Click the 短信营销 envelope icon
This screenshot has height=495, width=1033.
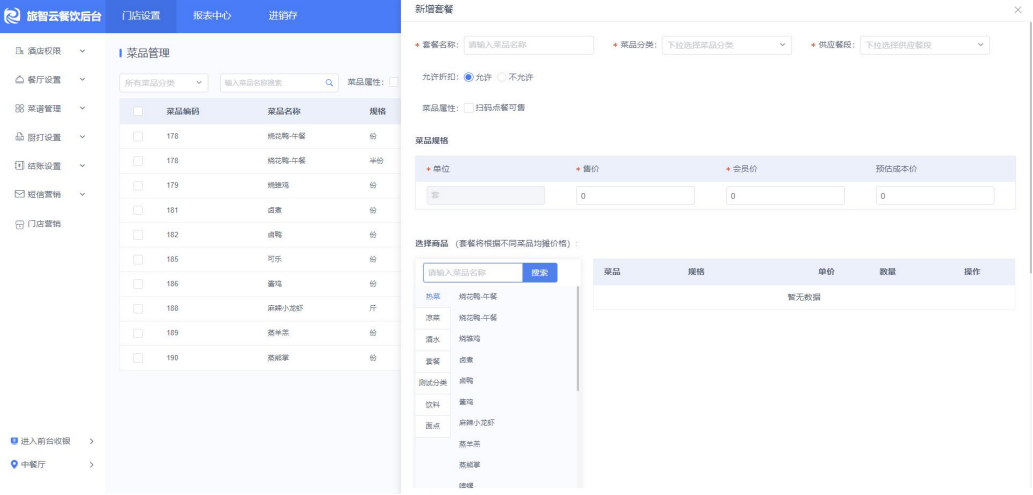pyautogui.click(x=20, y=194)
